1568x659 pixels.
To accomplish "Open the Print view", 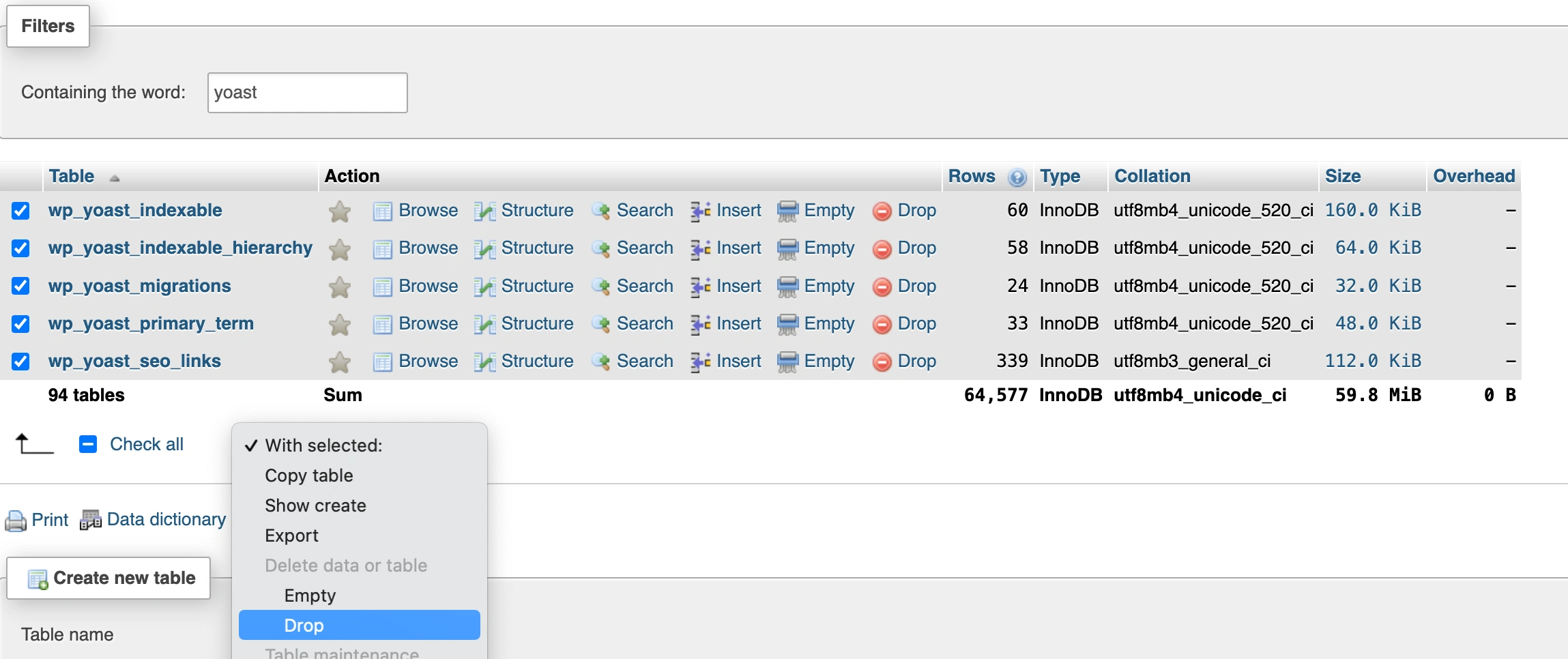I will tap(49, 519).
